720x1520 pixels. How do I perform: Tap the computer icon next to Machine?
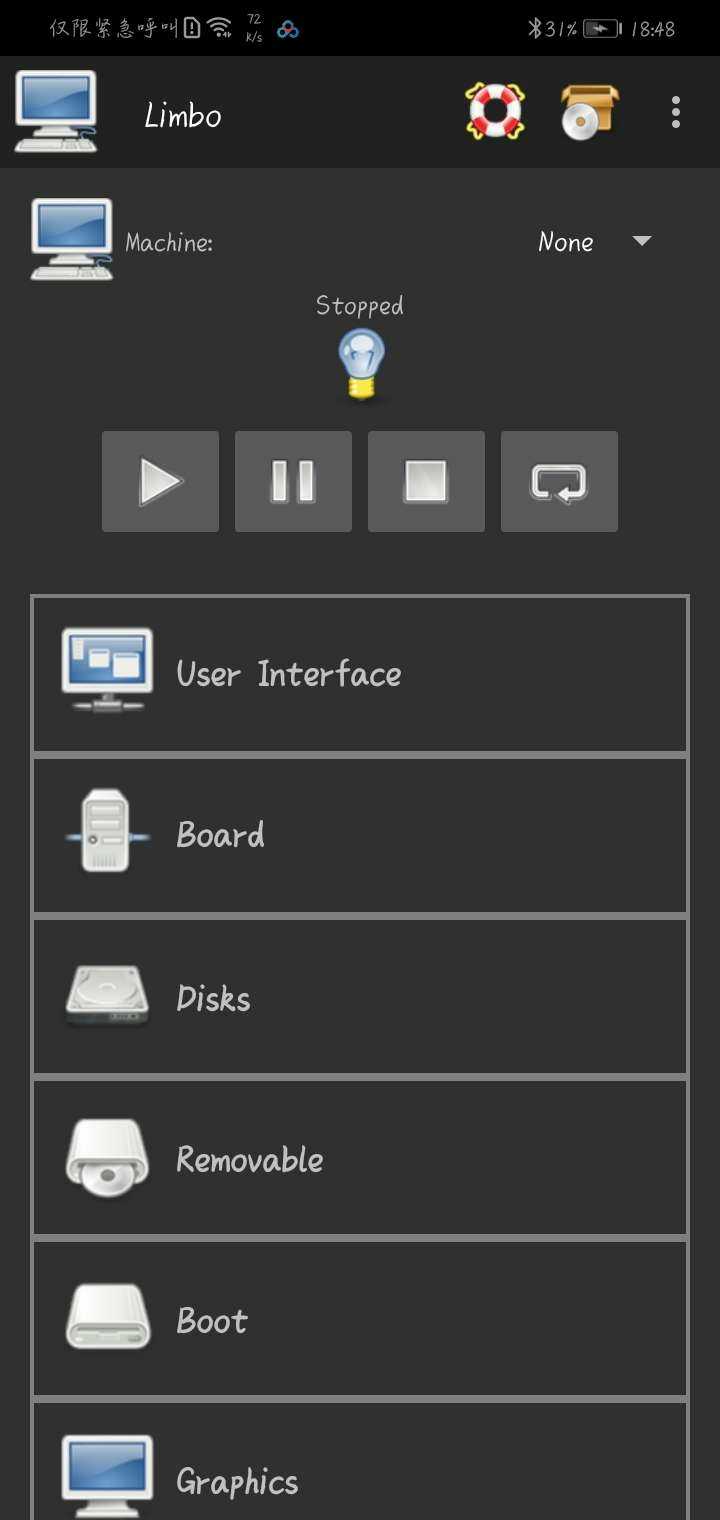coord(71,239)
